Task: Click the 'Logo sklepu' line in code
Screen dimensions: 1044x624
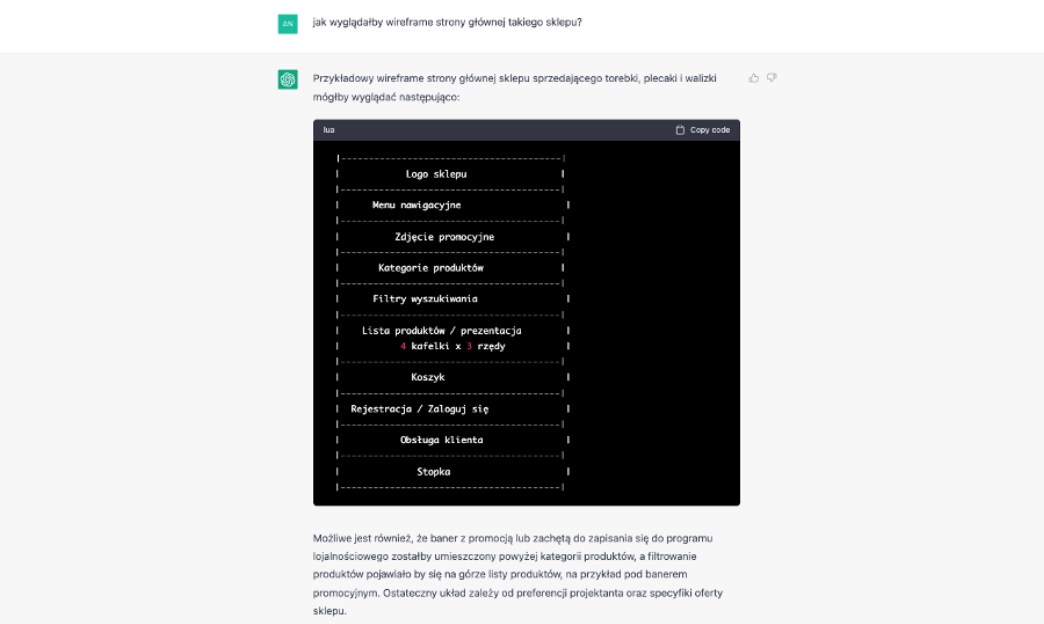Action: point(436,174)
